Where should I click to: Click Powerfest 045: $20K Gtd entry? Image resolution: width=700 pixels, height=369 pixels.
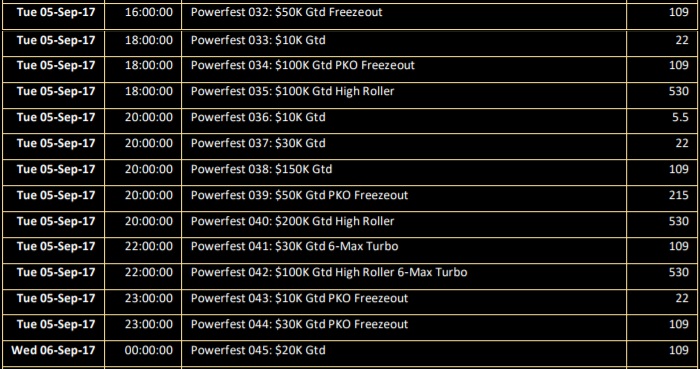click(258, 350)
